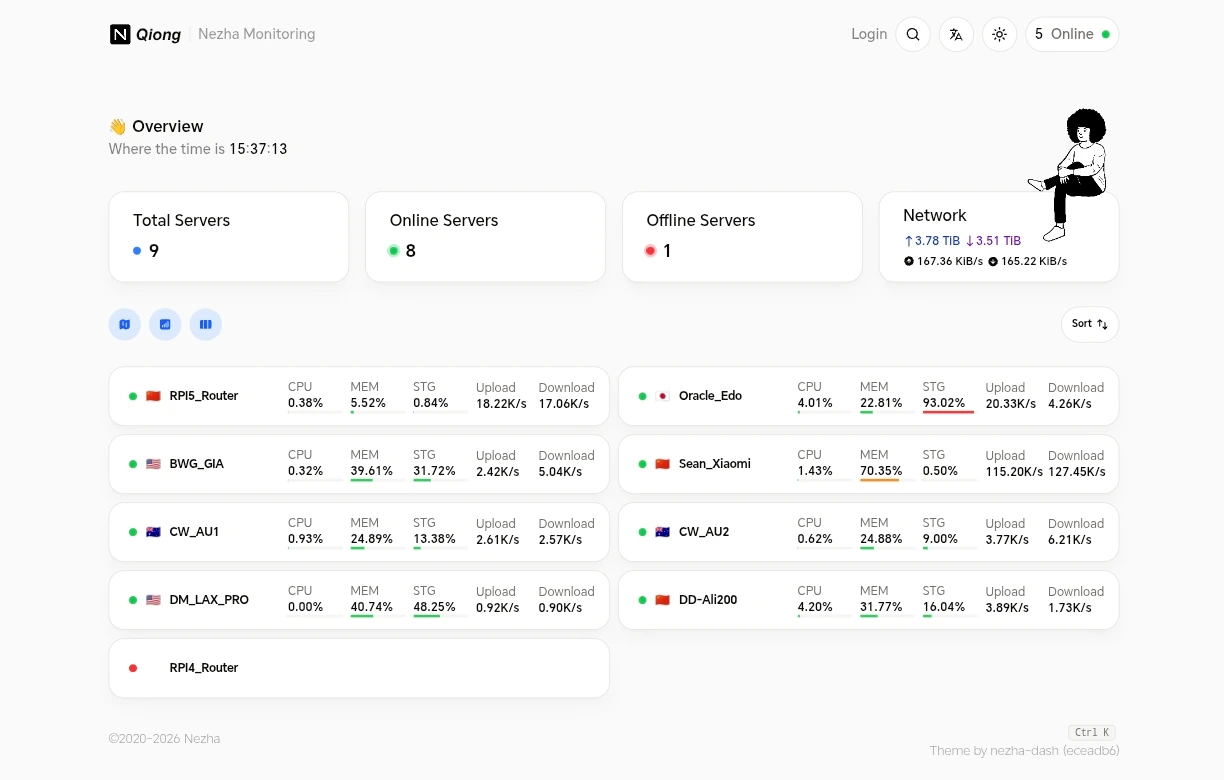Click the 5 Online status badge
This screenshot has height=780, width=1224.
pyautogui.click(x=1071, y=34)
